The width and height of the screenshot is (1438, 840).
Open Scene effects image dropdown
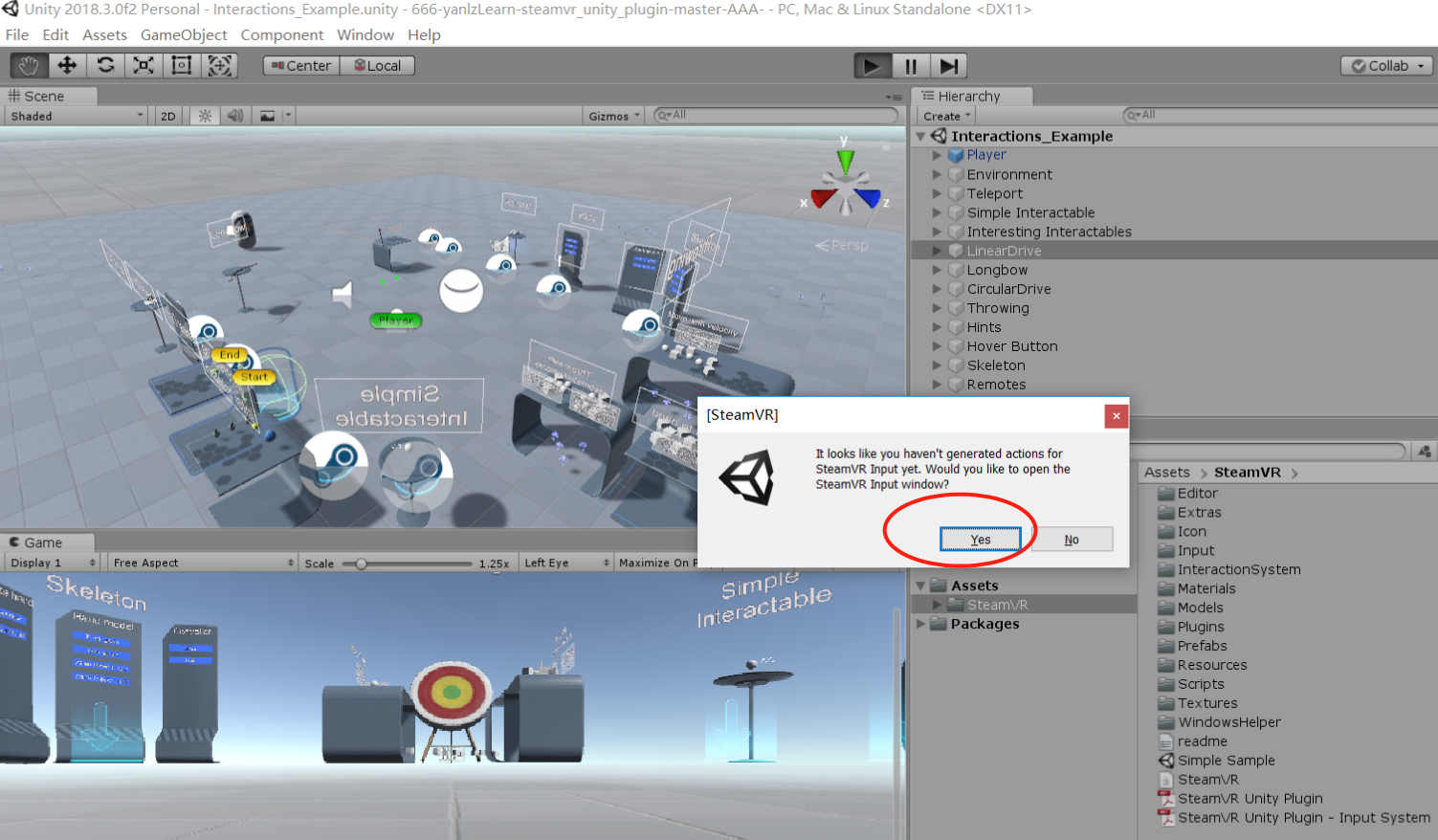pos(275,116)
